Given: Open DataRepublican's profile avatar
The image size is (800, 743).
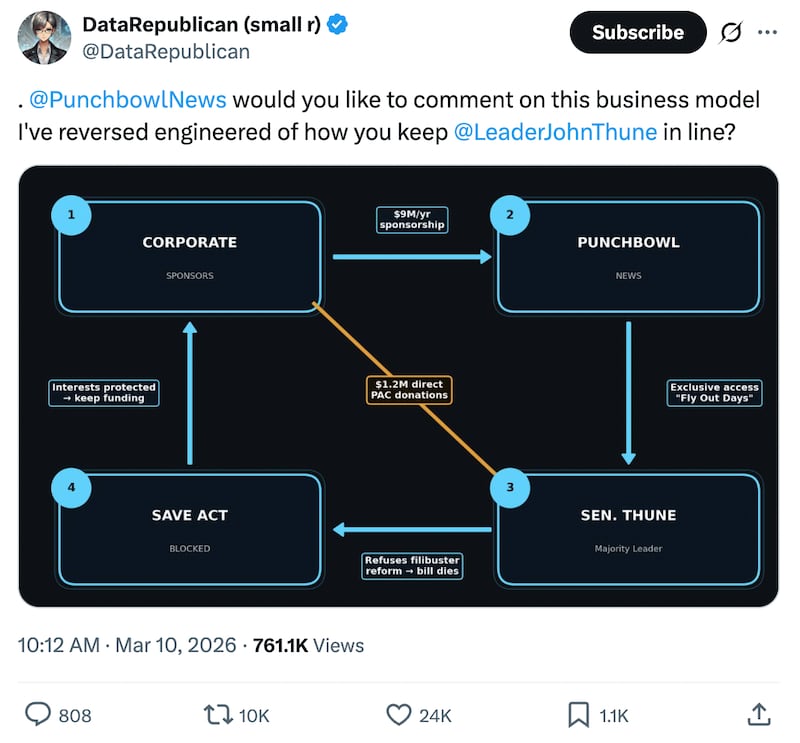Looking at the screenshot, I should (44, 38).
